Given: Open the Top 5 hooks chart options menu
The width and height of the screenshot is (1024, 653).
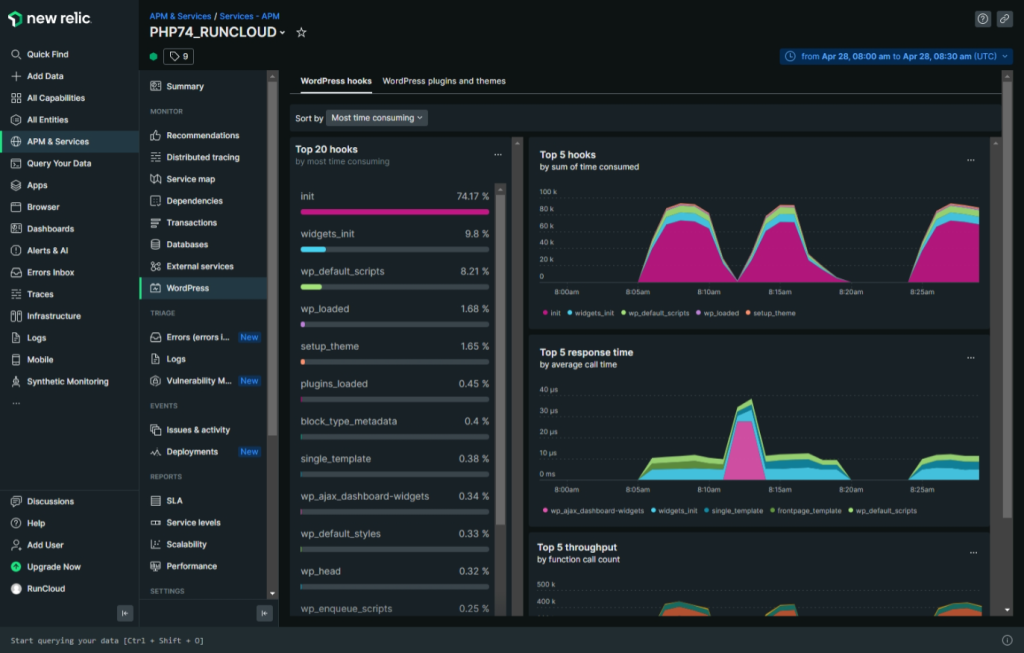Looking at the screenshot, I should 970,160.
